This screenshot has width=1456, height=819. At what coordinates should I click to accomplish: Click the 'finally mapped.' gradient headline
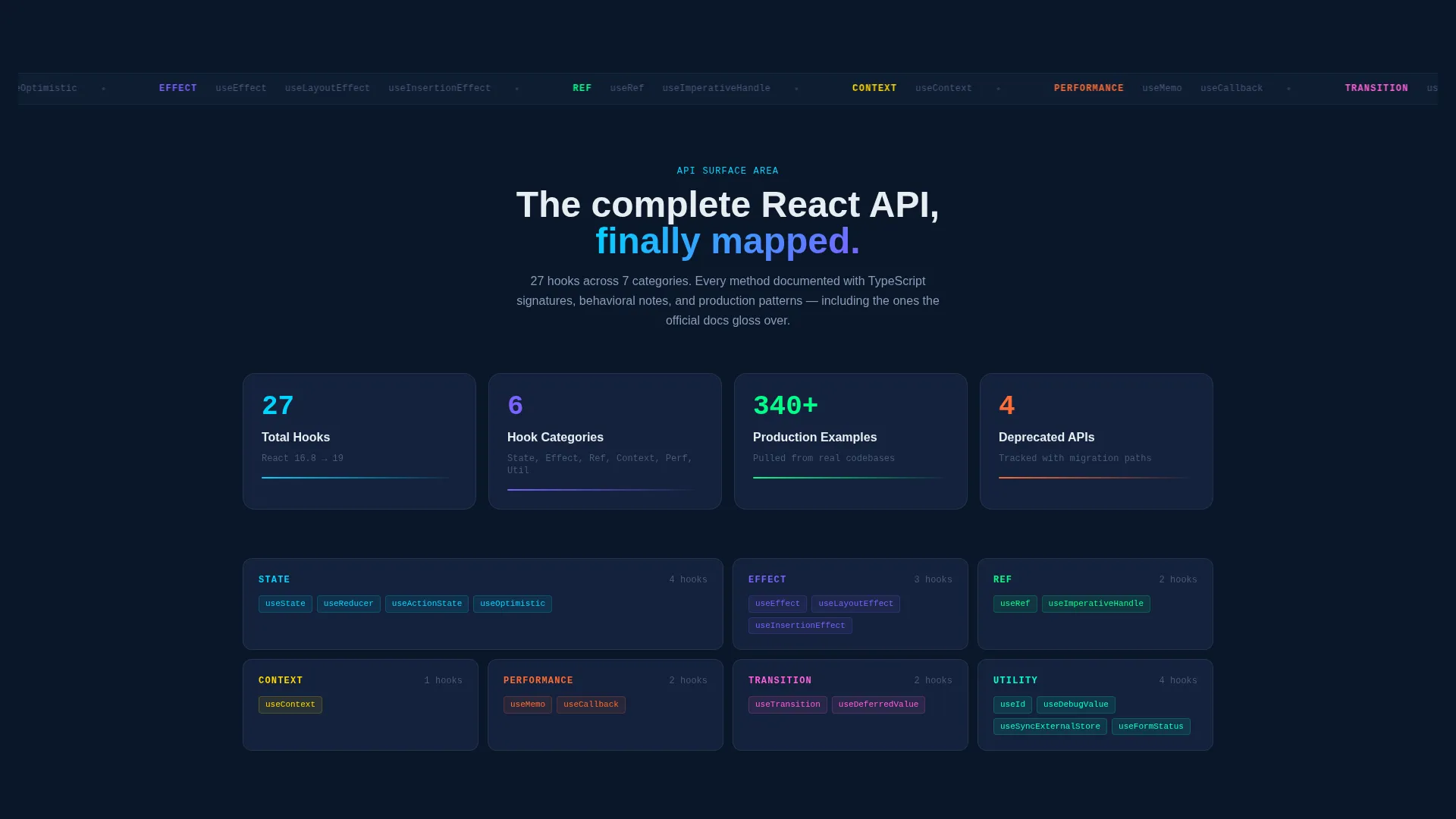(x=728, y=241)
